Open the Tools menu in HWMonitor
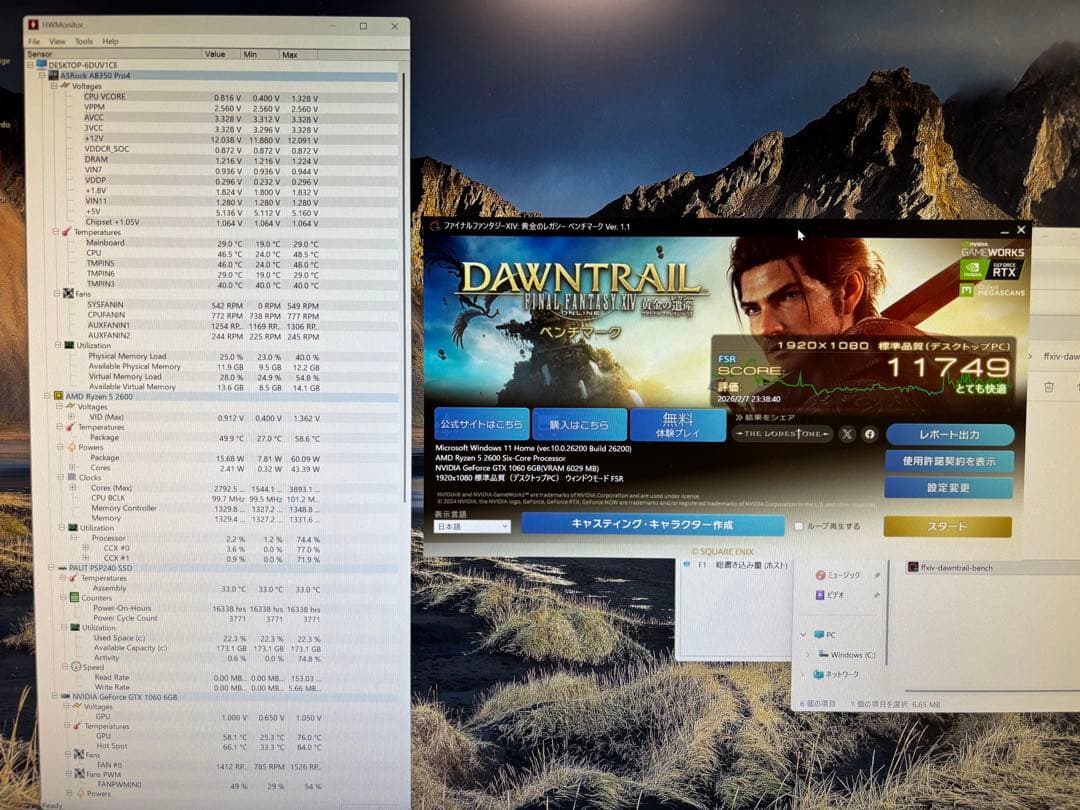The image size is (1080, 810). [x=84, y=41]
